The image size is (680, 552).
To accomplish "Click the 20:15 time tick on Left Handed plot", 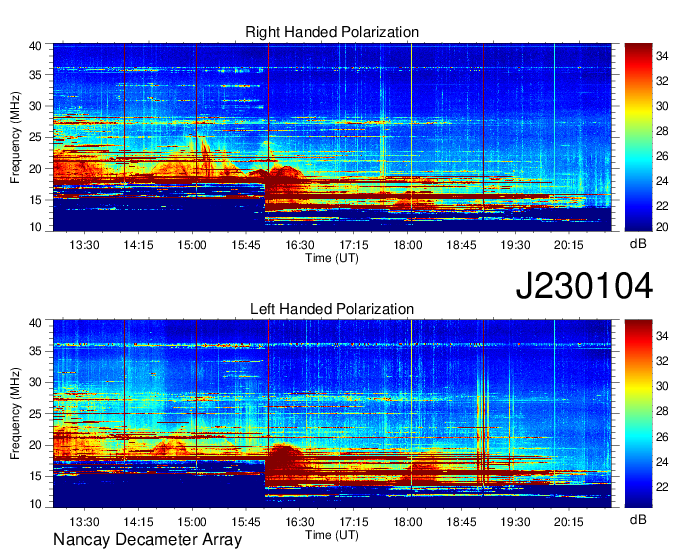I will [x=569, y=522].
